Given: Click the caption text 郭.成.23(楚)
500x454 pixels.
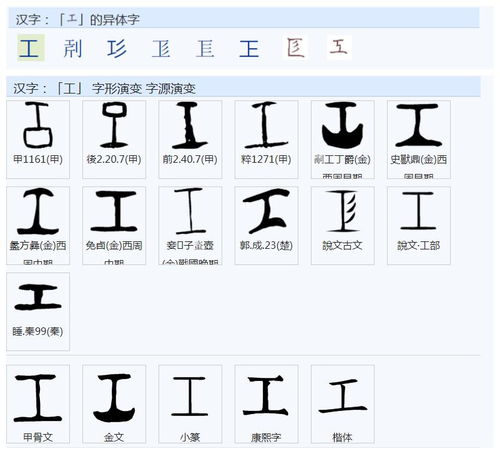Looking at the screenshot, I should pos(266,246).
